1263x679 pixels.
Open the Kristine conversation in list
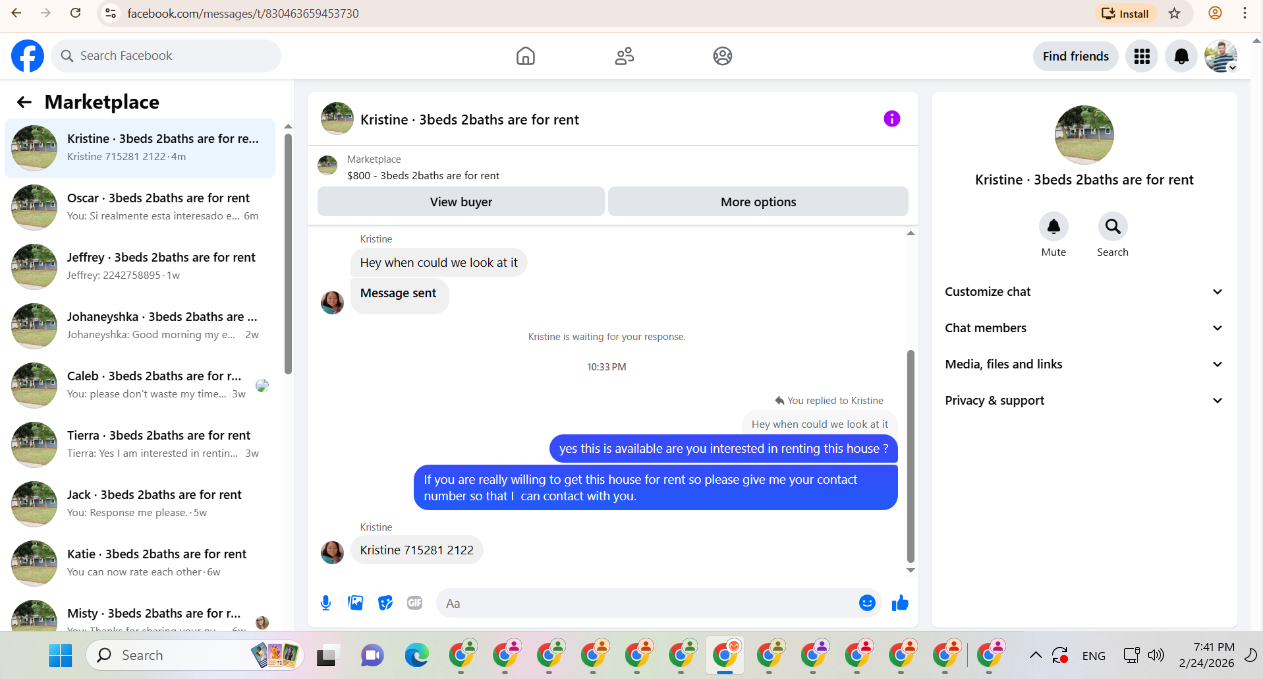pos(140,148)
